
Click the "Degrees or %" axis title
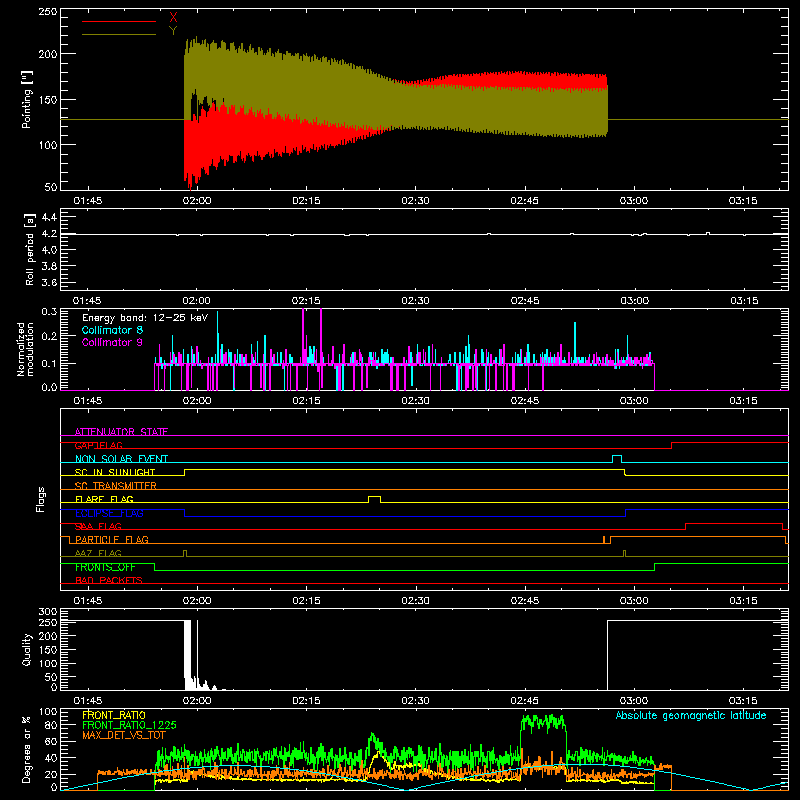coord(27,749)
